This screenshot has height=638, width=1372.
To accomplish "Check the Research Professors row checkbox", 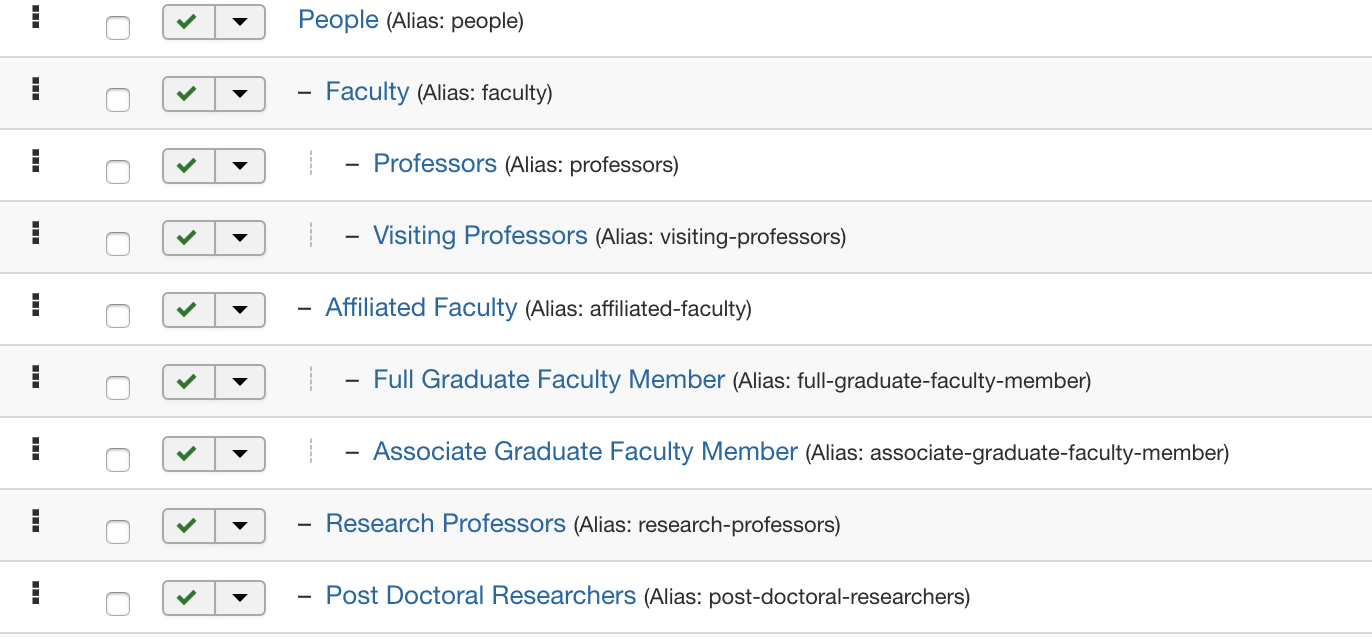I will 118,532.
